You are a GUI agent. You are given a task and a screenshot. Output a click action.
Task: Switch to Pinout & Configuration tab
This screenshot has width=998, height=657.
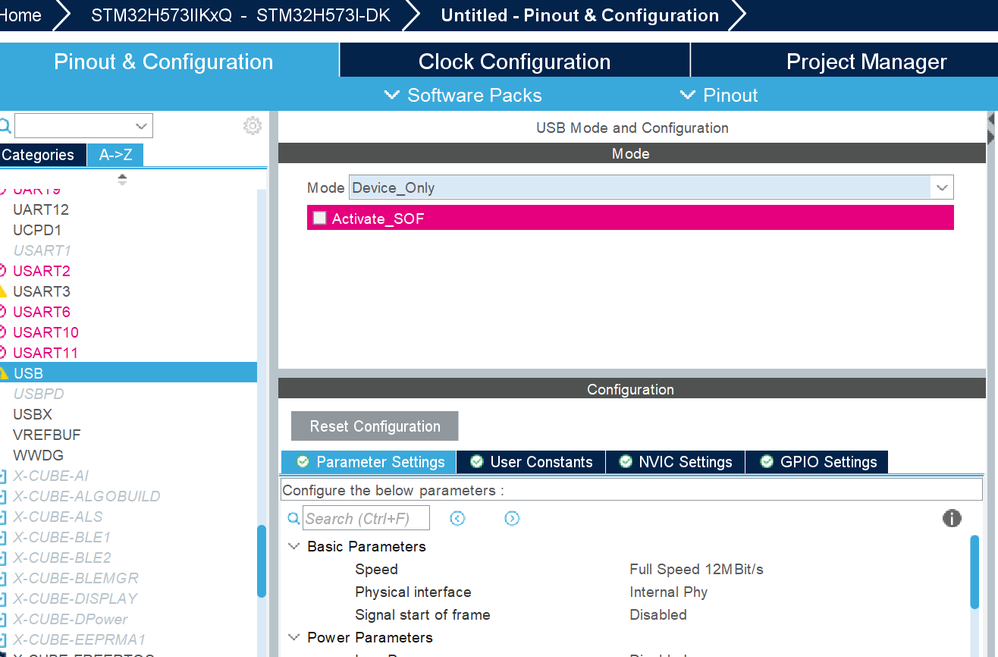click(164, 61)
